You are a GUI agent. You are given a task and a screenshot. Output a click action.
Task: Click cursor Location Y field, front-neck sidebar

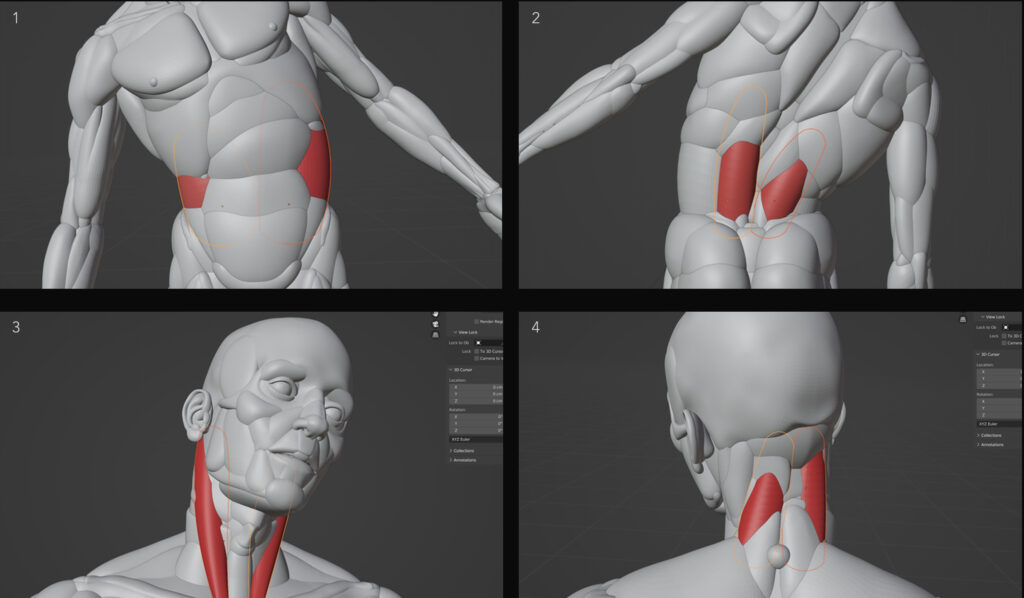pos(475,394)
